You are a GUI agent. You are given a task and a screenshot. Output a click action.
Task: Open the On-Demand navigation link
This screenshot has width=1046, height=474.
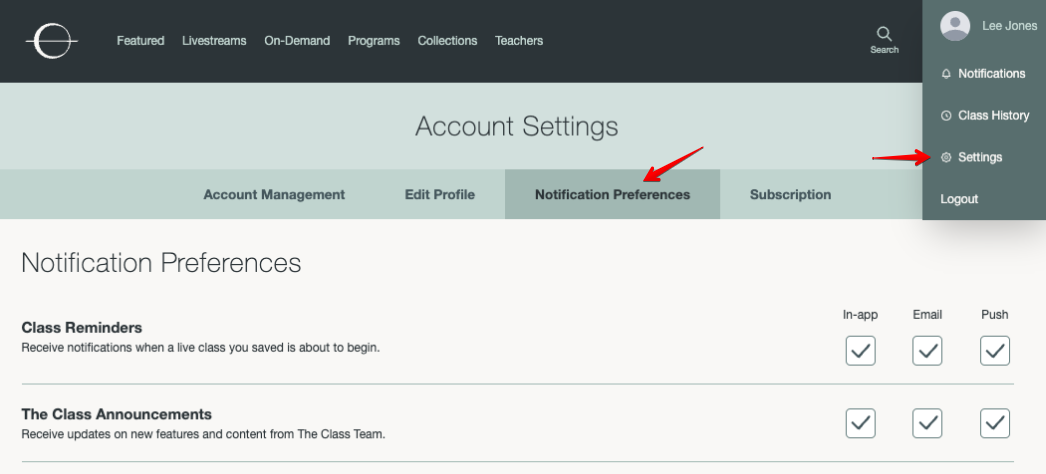click(x=297, y=41)
